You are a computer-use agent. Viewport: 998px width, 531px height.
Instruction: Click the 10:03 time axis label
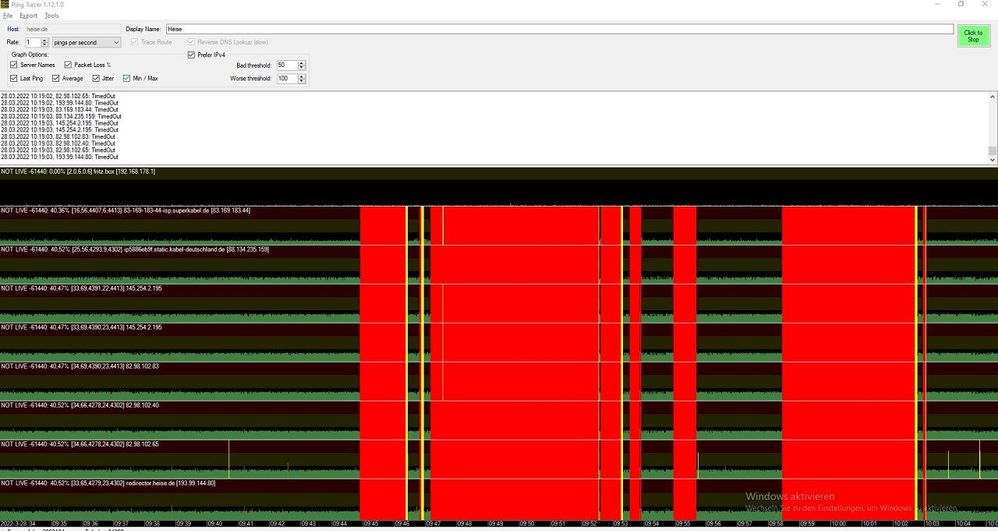[x=932, y=523]
